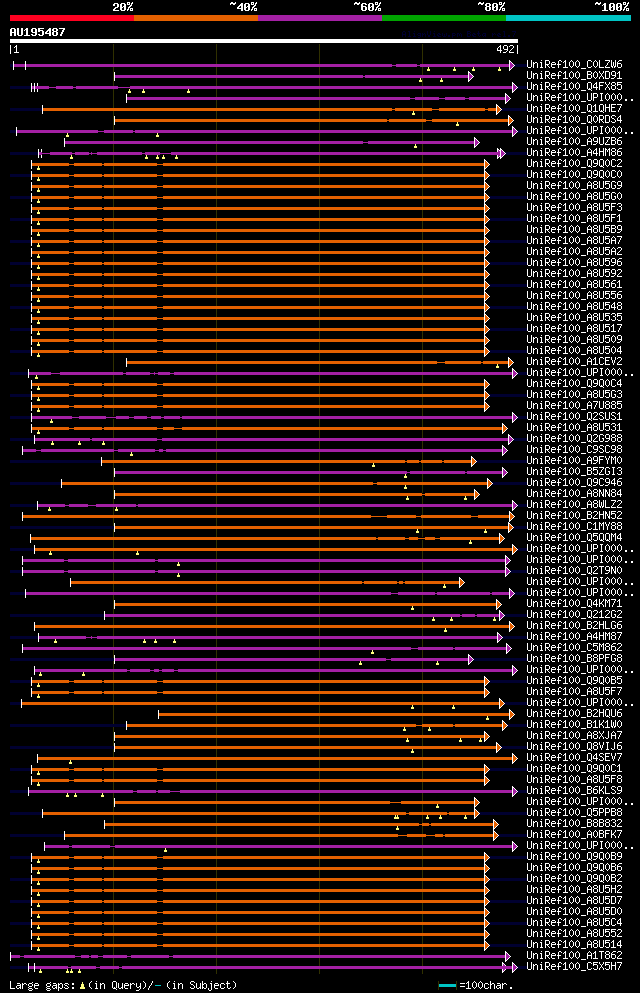Open hit UniRef100_A9FYM0
The image size is (640, 993).
pyautogui.click(x=574, y=460)
